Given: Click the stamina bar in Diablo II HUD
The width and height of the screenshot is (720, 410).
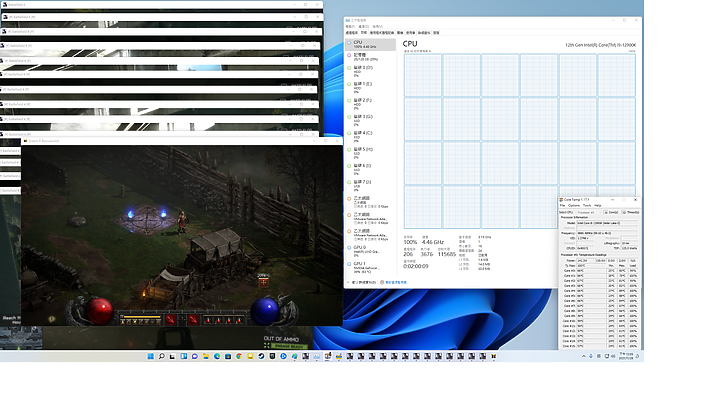Looking at the screenshot, I should pos(142,317).
